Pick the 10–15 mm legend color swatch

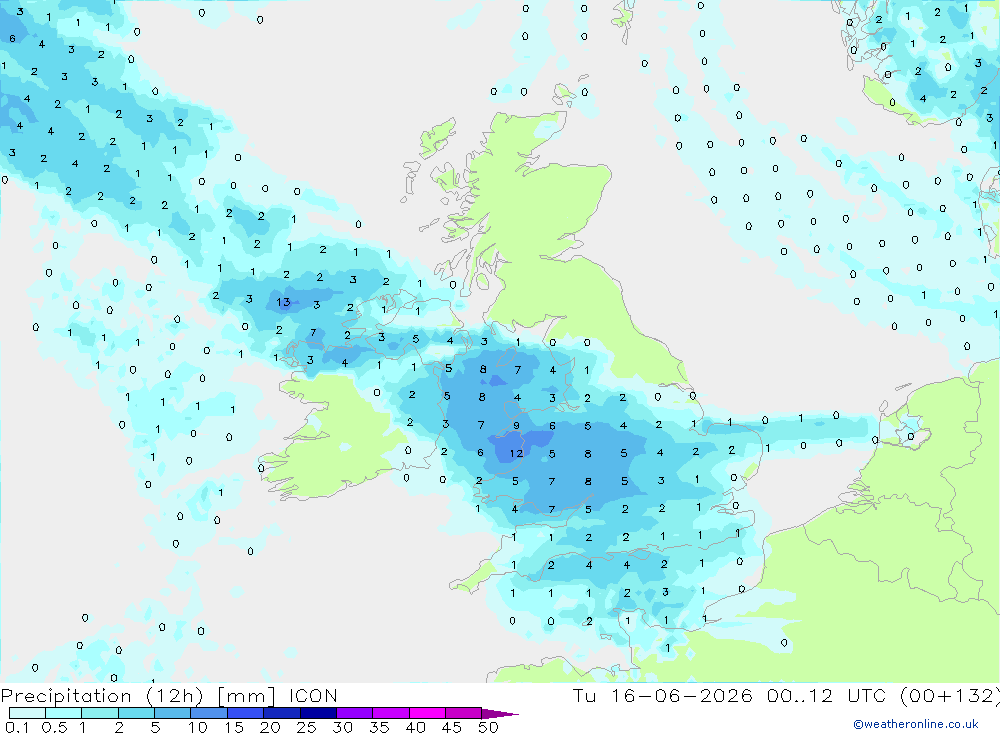[209, 713]
